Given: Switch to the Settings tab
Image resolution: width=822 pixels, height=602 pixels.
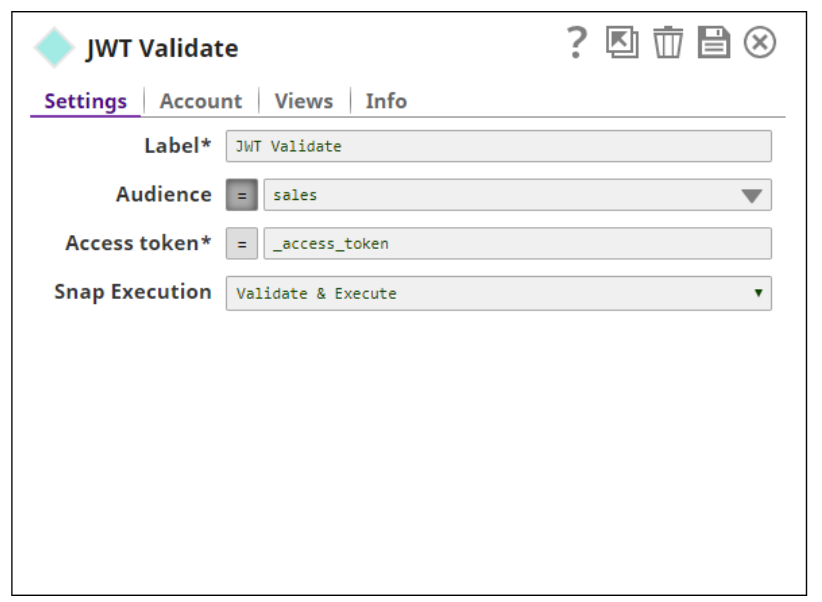Looking at the screenshot, I should pyautogui.click(x=85, y=101).
